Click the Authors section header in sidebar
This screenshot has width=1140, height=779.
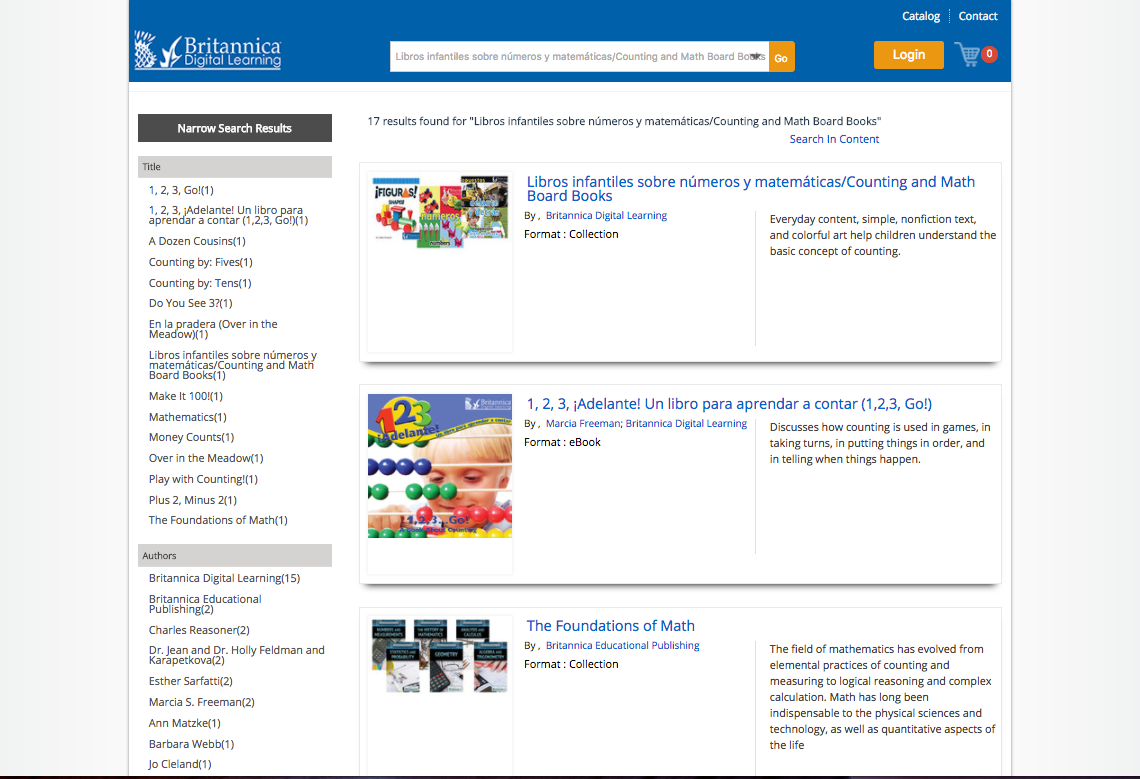[235, 556]
